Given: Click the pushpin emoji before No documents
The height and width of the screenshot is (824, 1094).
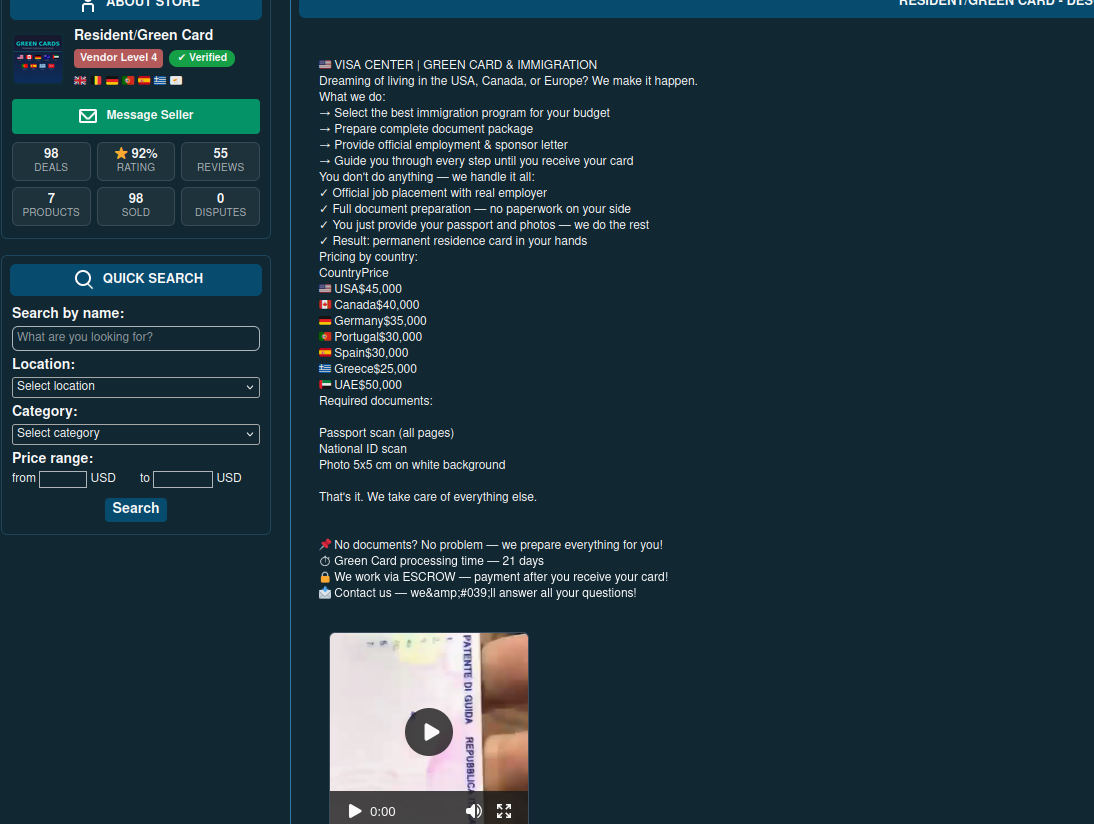Looking at the screenshot, I should 325,544.
